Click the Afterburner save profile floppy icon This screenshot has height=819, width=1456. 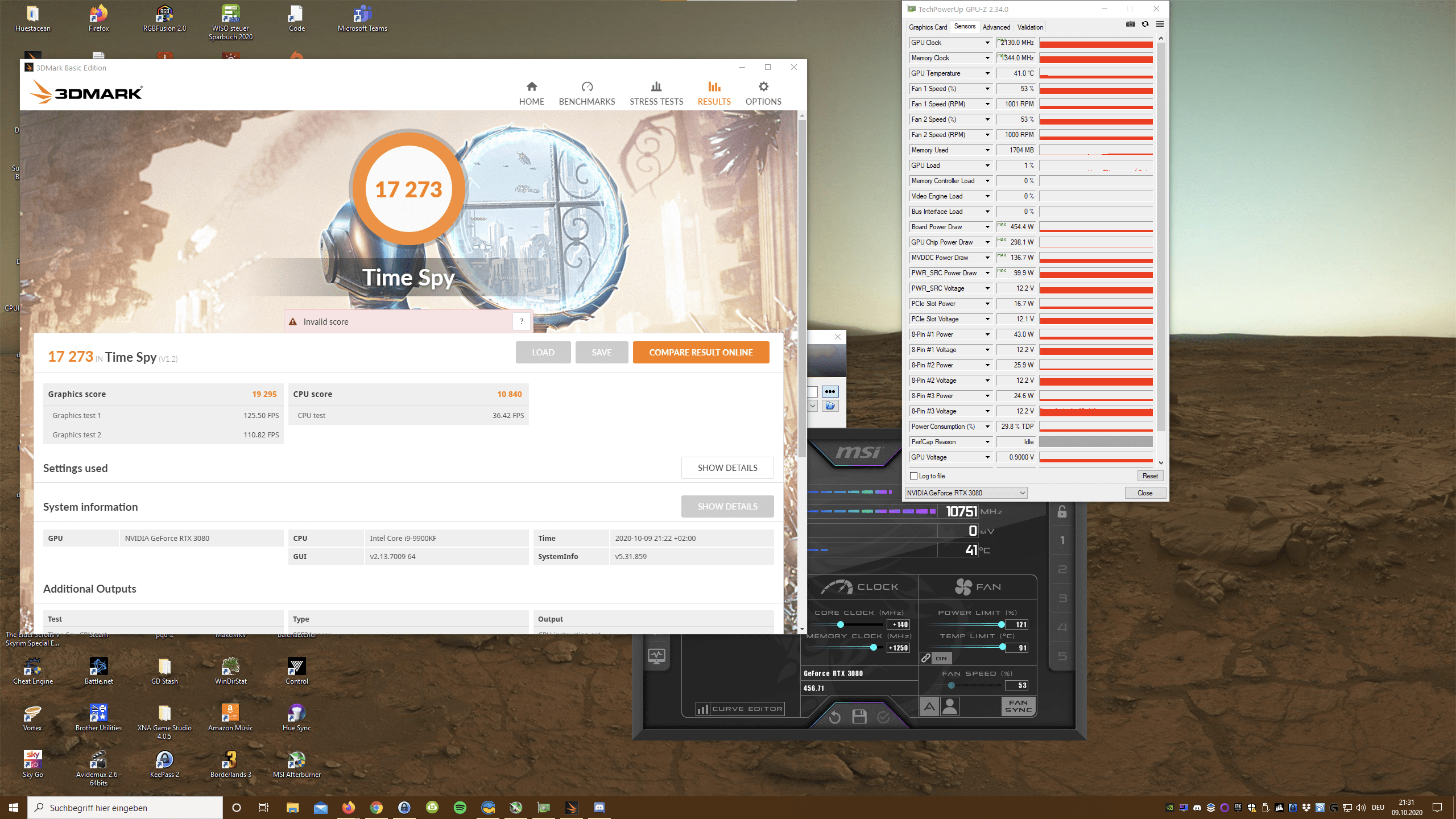click(859, 717)
